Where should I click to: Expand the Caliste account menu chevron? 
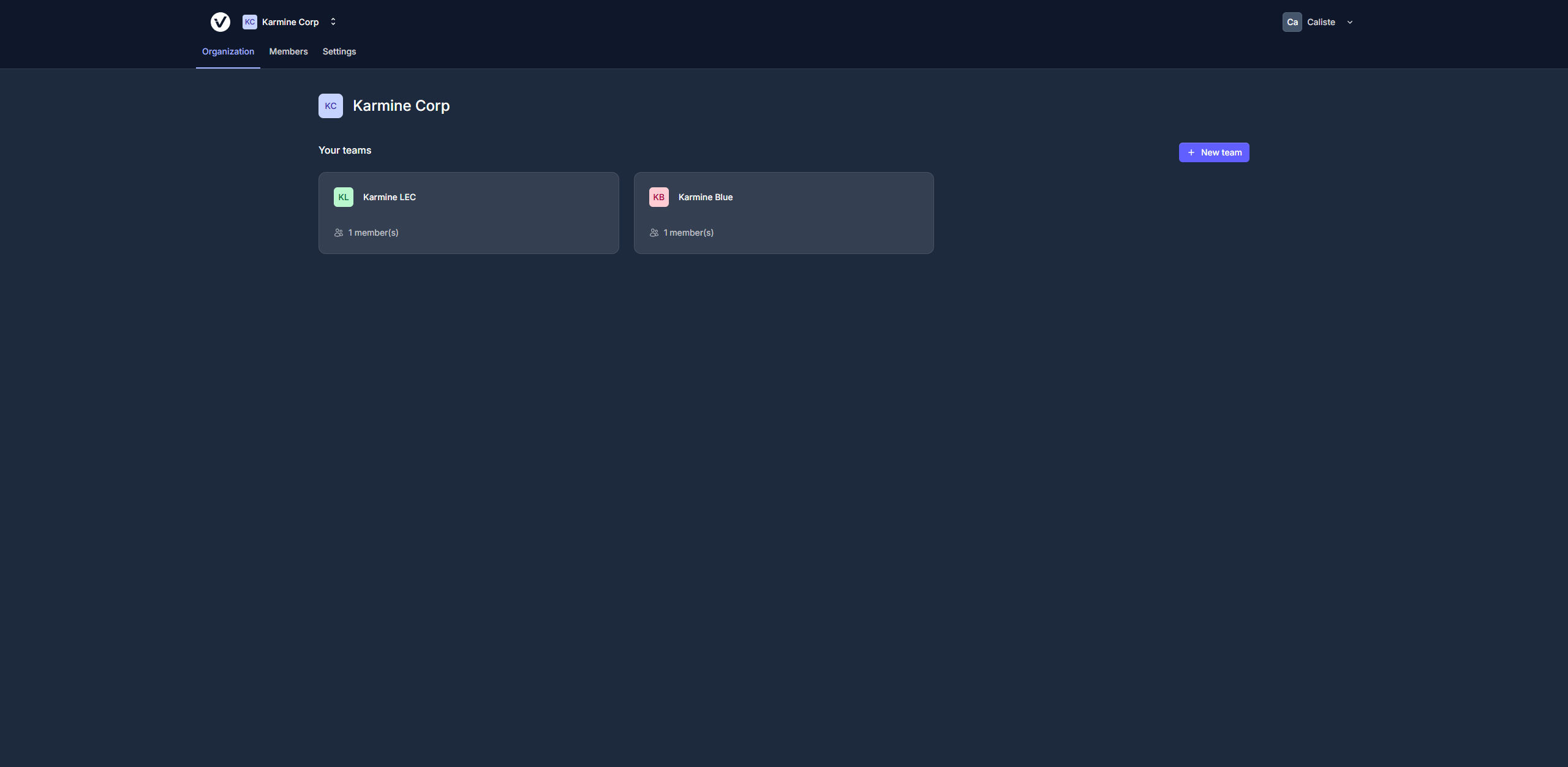[1350, 22]
